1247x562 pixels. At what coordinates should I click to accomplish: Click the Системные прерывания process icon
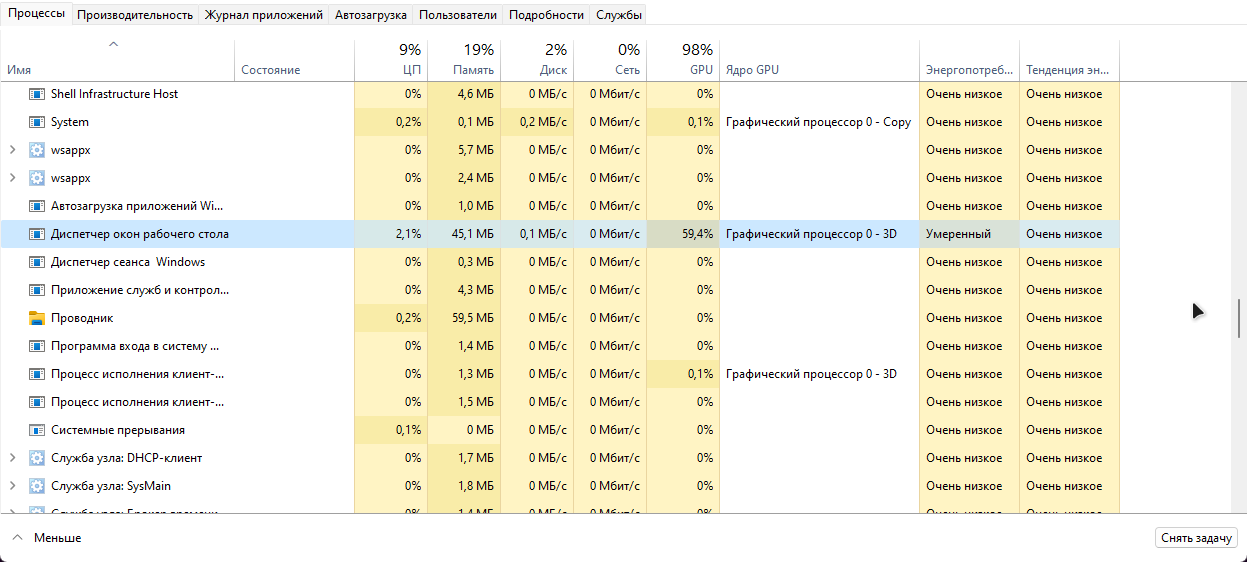click(x=37, y=430)
